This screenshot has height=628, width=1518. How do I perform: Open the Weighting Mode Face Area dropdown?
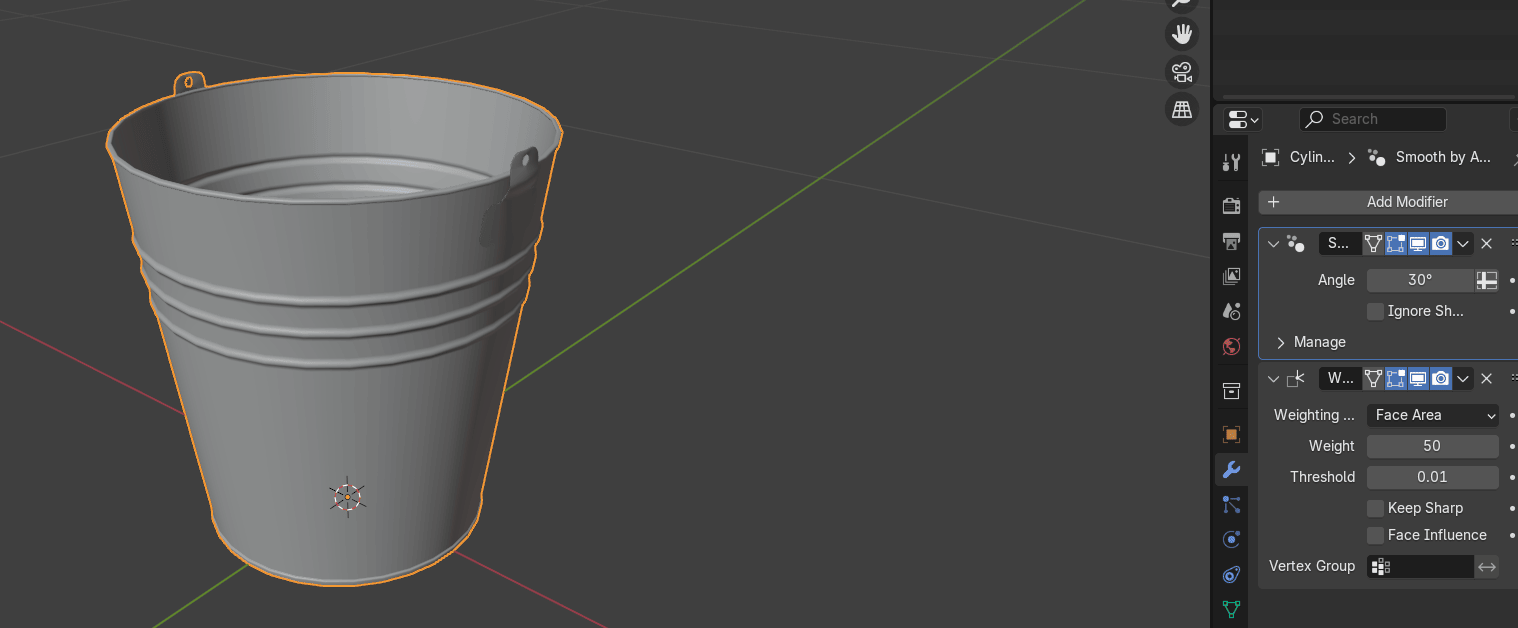[1432, 415]
